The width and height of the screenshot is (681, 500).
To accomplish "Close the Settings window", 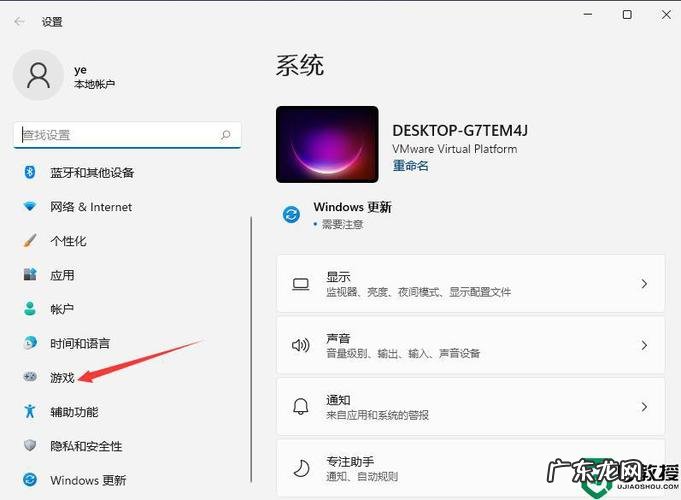I will [x=666, y=14].
